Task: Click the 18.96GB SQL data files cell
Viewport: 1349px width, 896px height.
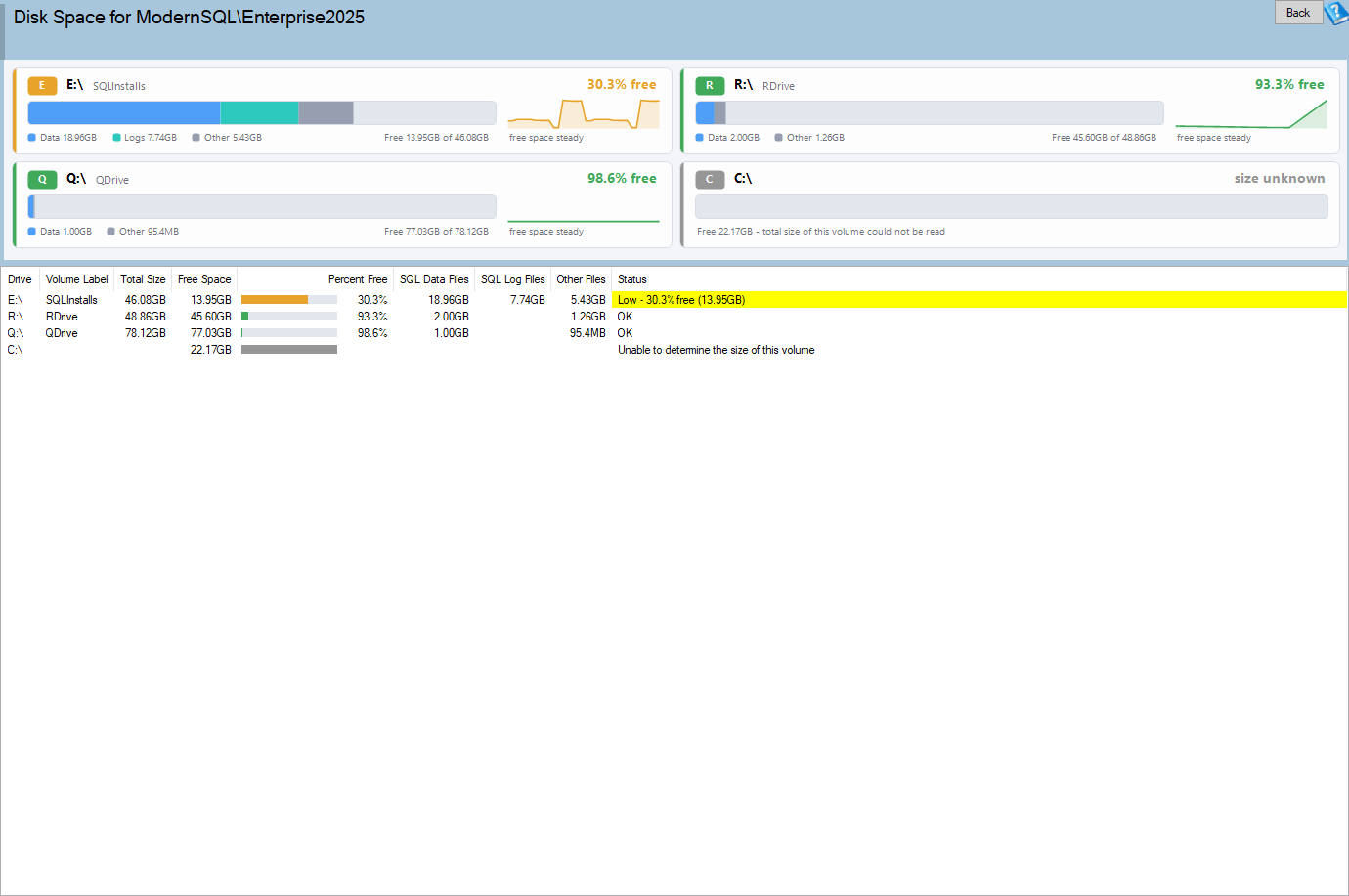Action: [x=449, y=300]
